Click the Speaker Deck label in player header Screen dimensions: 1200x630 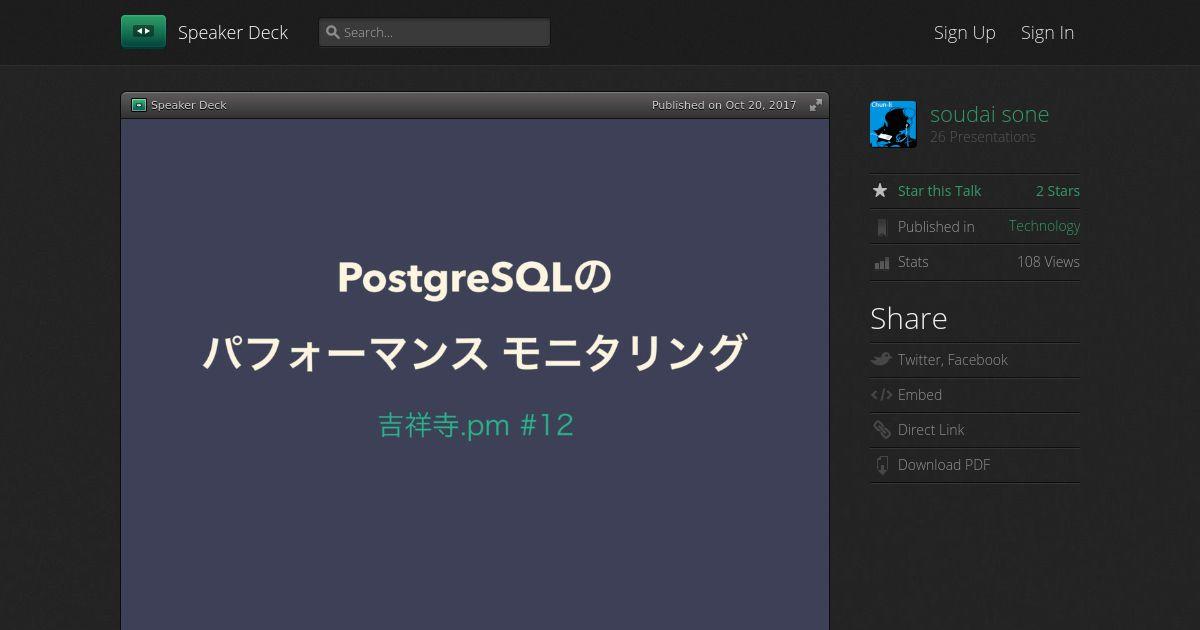click(x=189, y=105)
